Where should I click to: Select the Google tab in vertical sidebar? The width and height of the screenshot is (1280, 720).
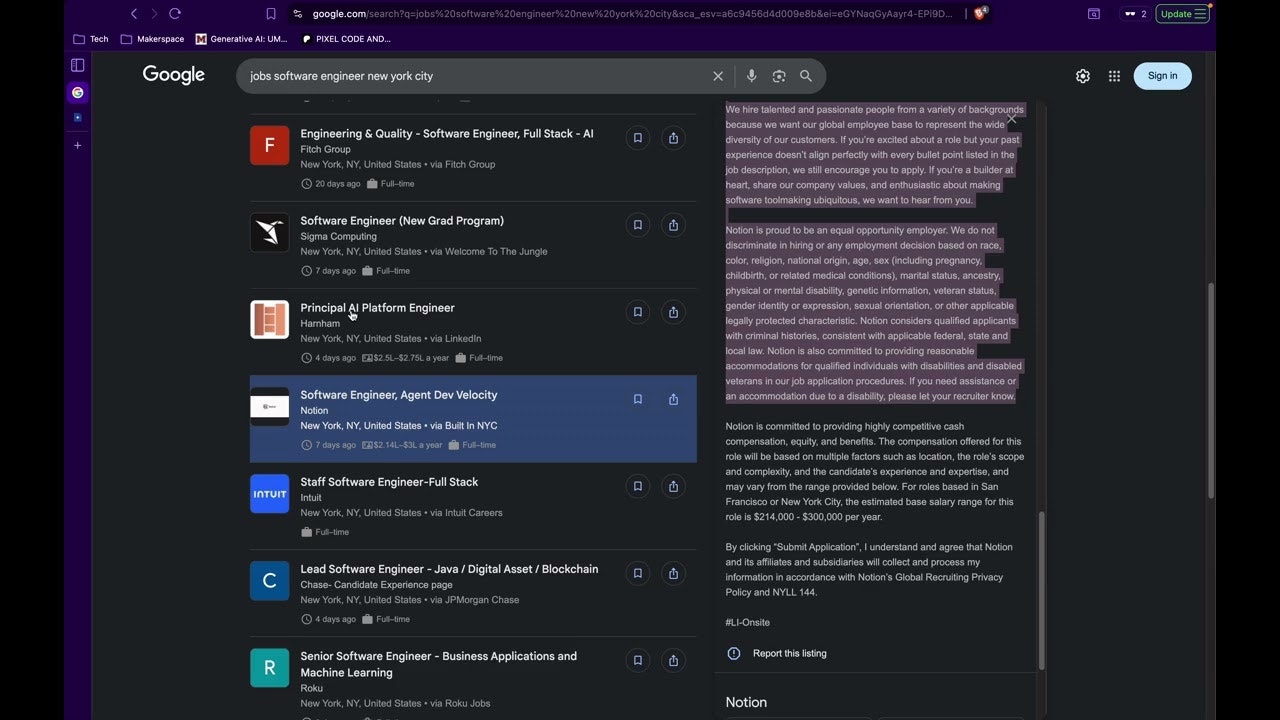tap(78, 92)
